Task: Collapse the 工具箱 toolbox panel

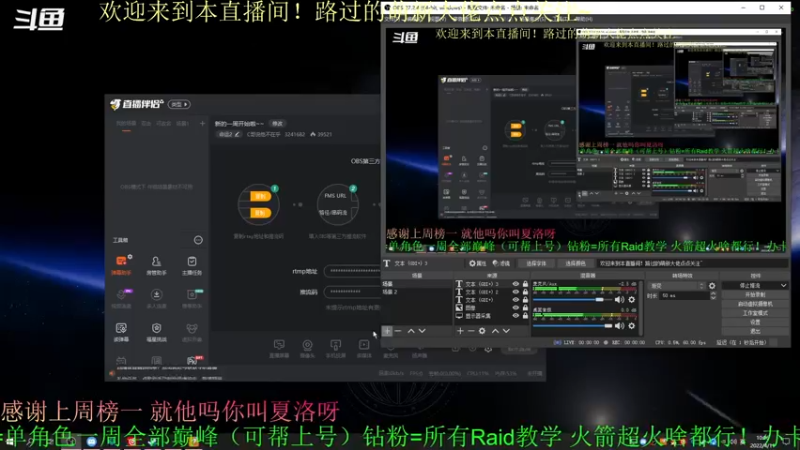Action: pos(198,240)
